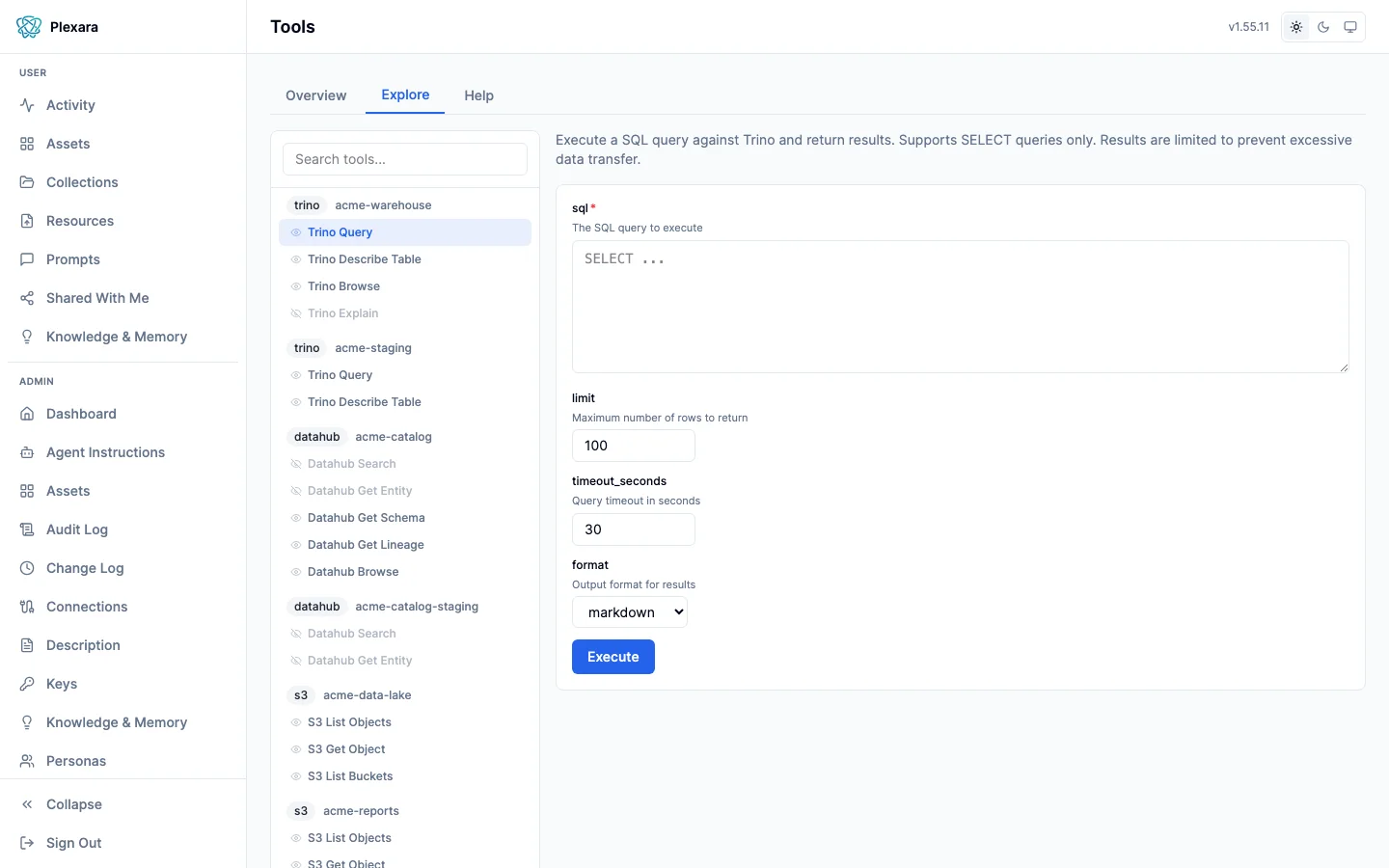Screen dimensions: 1389x868
Task: Select acme-catalog-staging Datahub Get Entity
Action: [405, 661]
